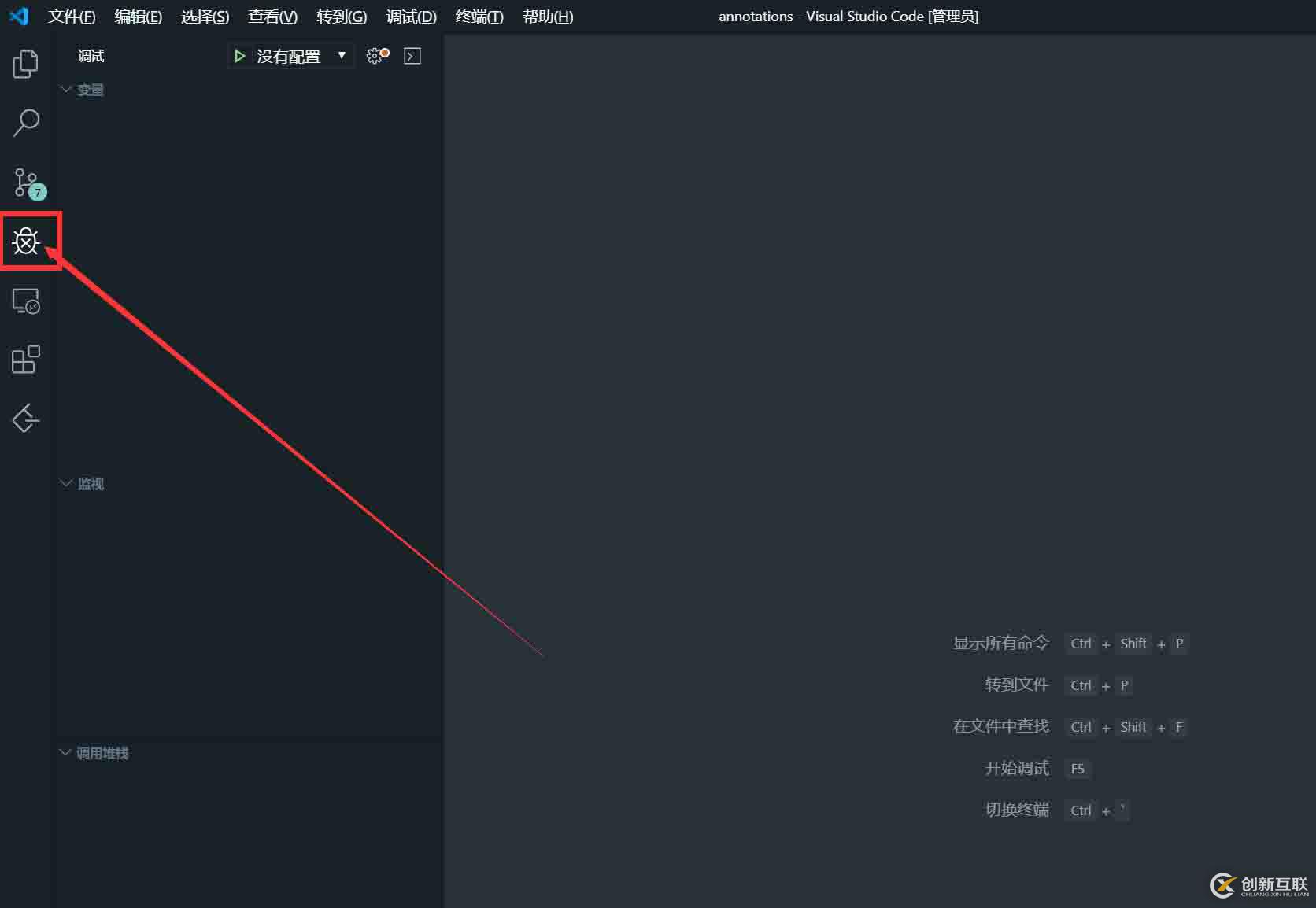Select the Search icon in activity bar
The height and width of the screenshot is (908, 1316).
point(25,123)
